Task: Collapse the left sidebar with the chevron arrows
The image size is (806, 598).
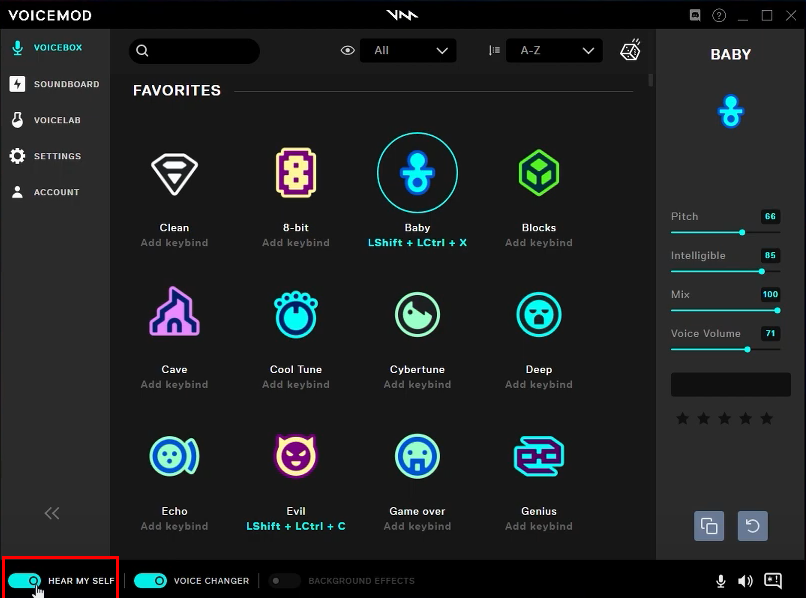Action: pyautogui.click(x=51, y=513)
